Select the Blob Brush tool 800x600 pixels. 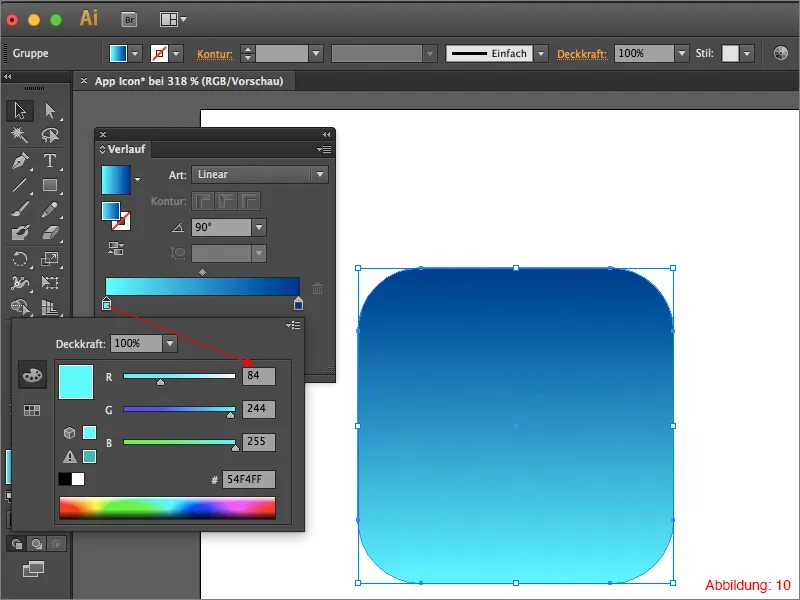pyautogui.click(x=20, y=233)
